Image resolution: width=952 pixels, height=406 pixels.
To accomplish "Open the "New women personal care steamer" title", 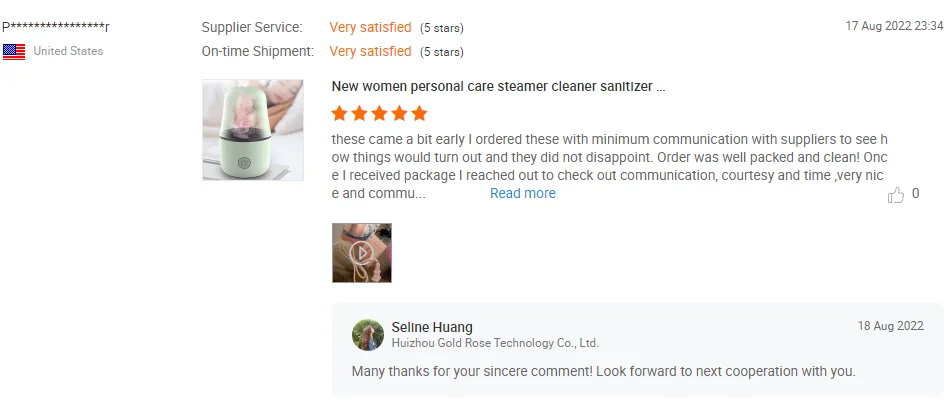I will (498, 87).
